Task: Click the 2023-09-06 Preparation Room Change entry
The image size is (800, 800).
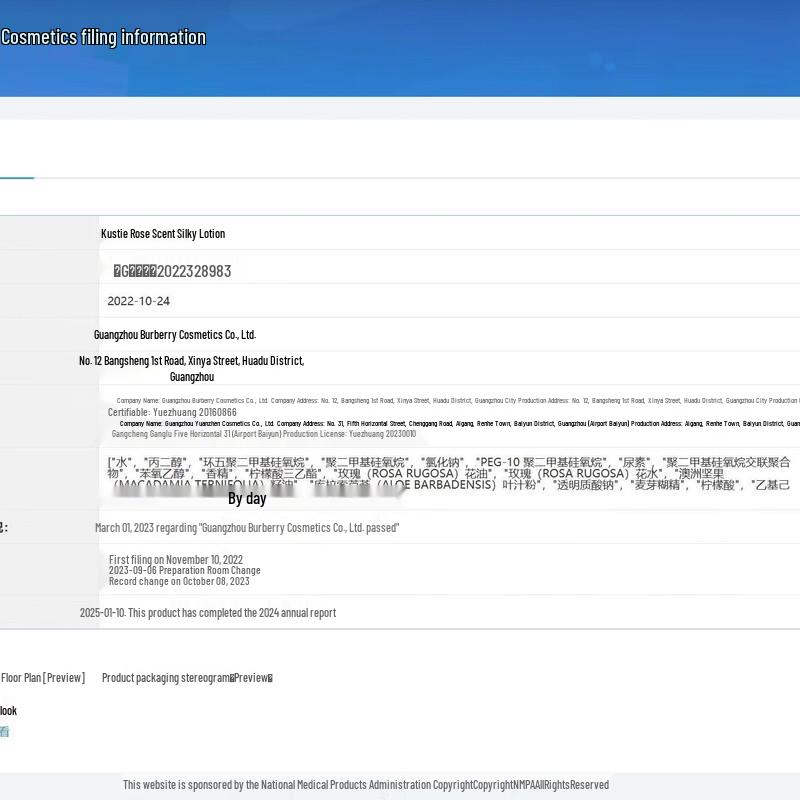Action: click(x=184, y=570)
